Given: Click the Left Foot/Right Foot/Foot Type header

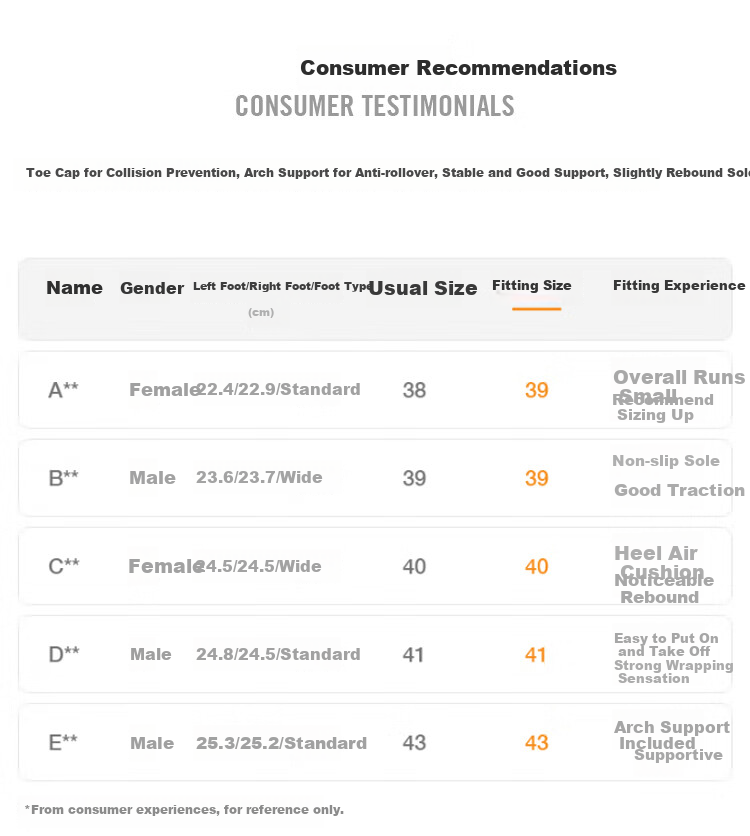Looking at the screenshot, I should [283, 286].
